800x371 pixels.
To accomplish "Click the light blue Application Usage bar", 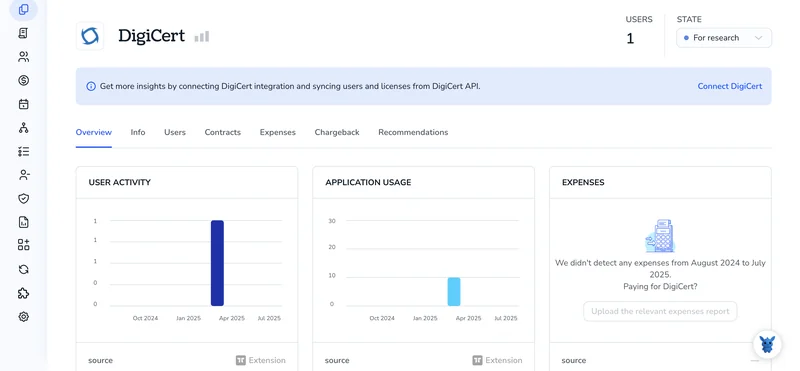I will point(454,292).
